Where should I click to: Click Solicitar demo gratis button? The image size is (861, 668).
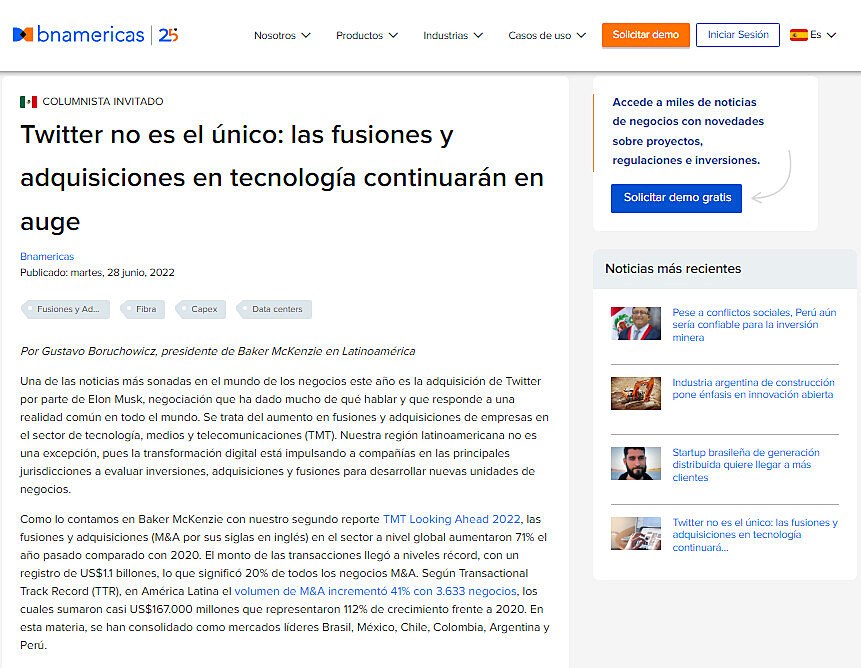click(676, 198)
